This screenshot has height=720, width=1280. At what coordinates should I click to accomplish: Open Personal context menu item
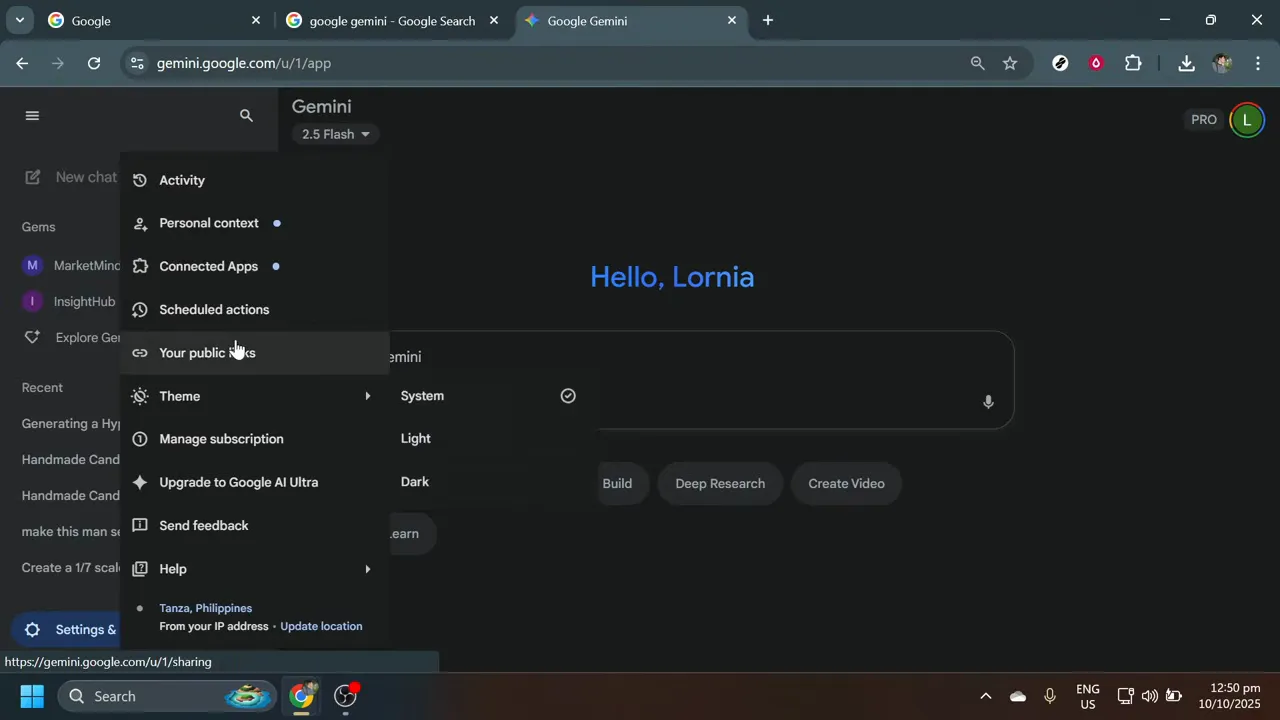(255, 223)
